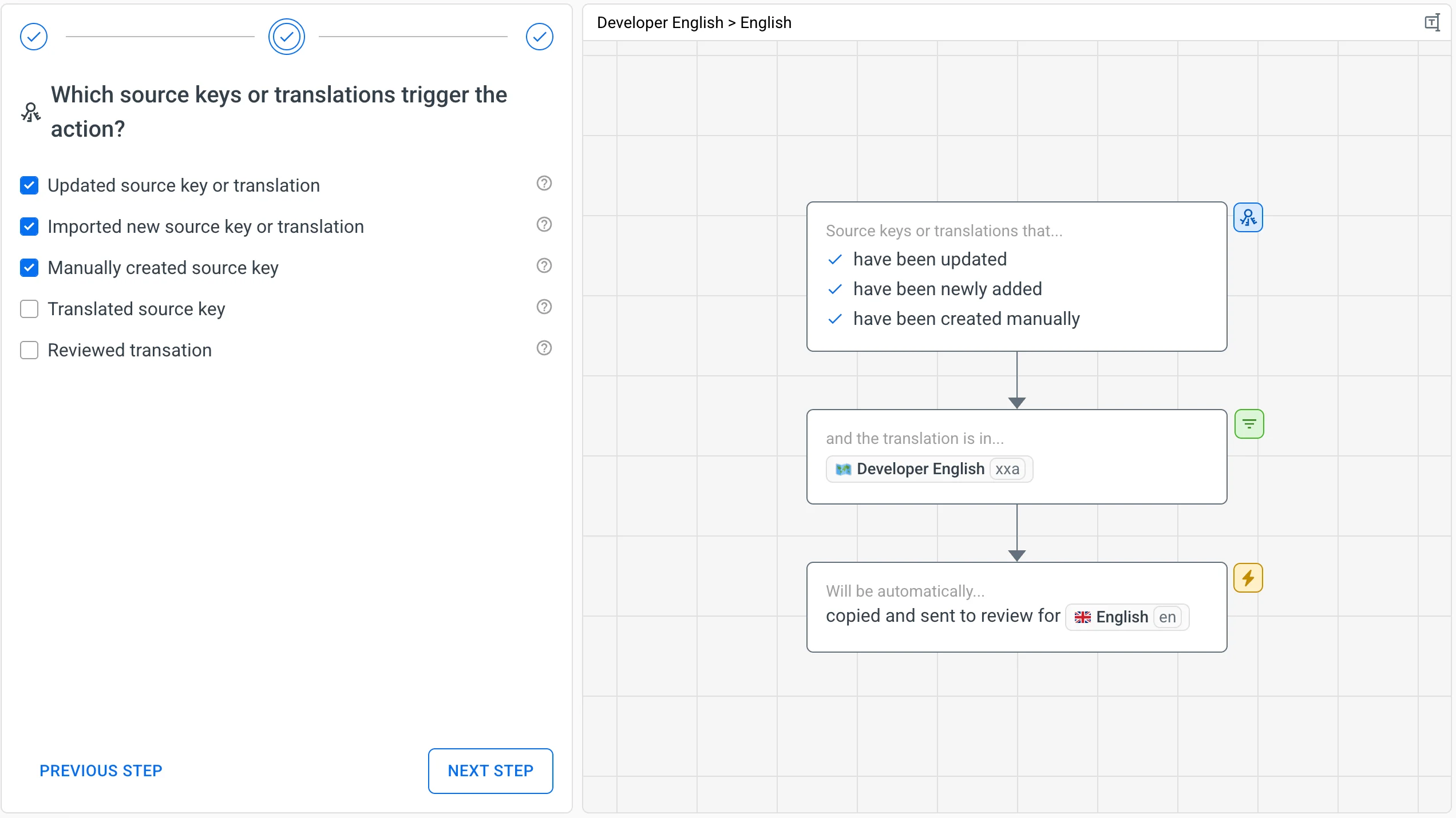This screenshot has width=1456, height=818.
Task: Click the green filter icon beside language box
Action: pyautogui.click(x=1249, y=424)
